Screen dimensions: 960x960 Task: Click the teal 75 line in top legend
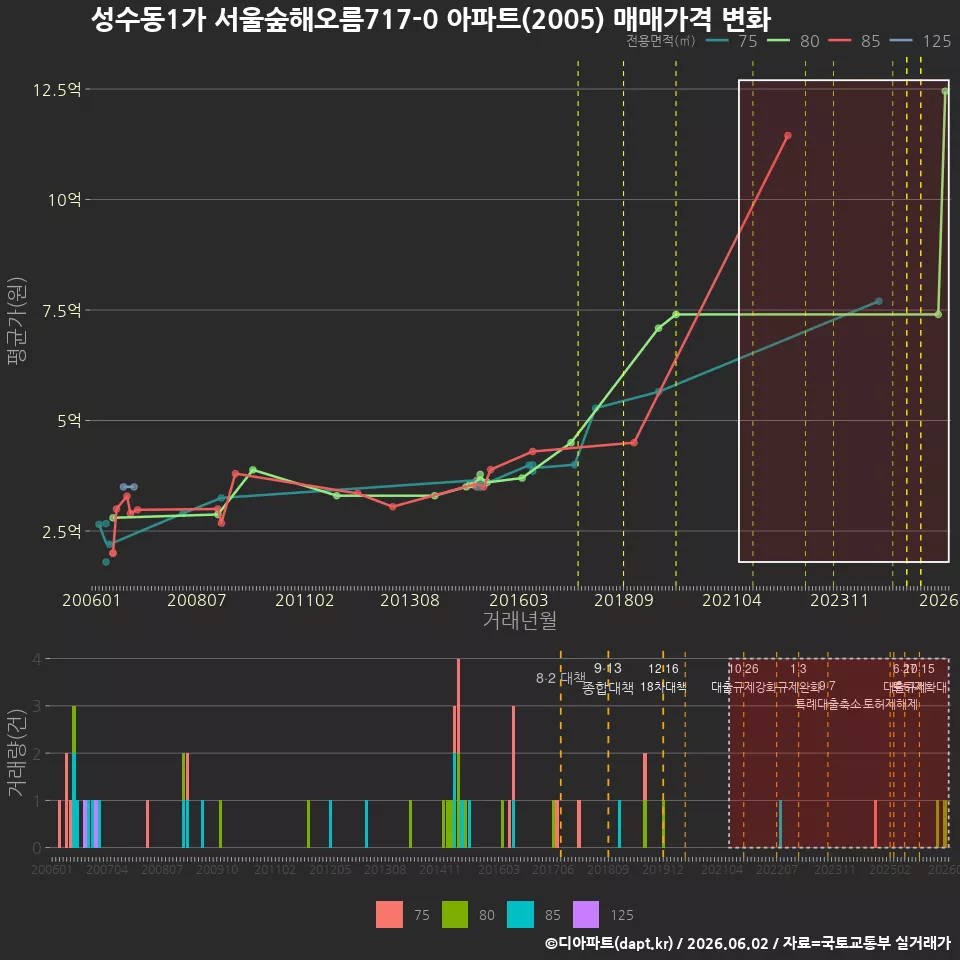coord(717,41)
